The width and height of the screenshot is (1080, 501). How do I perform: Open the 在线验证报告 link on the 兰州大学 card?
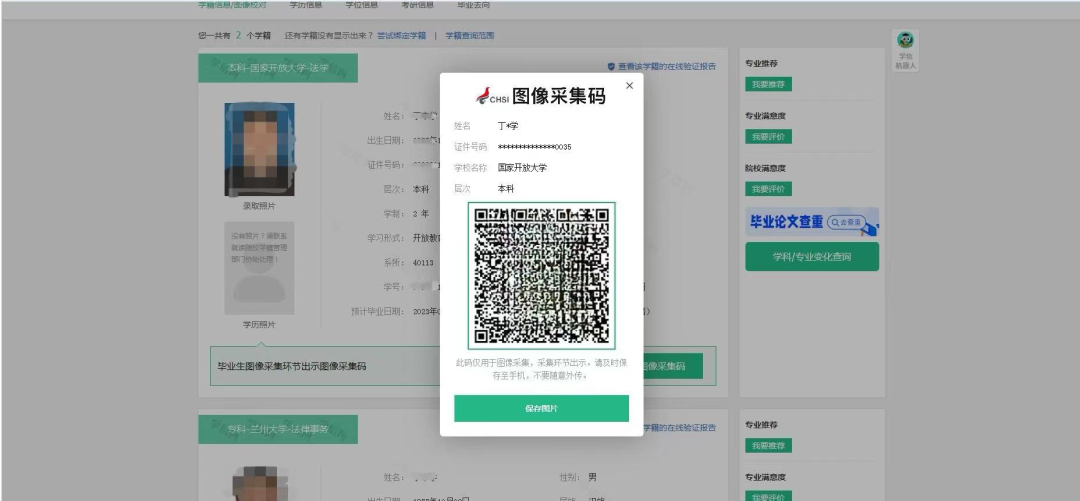tap(679, 428)
